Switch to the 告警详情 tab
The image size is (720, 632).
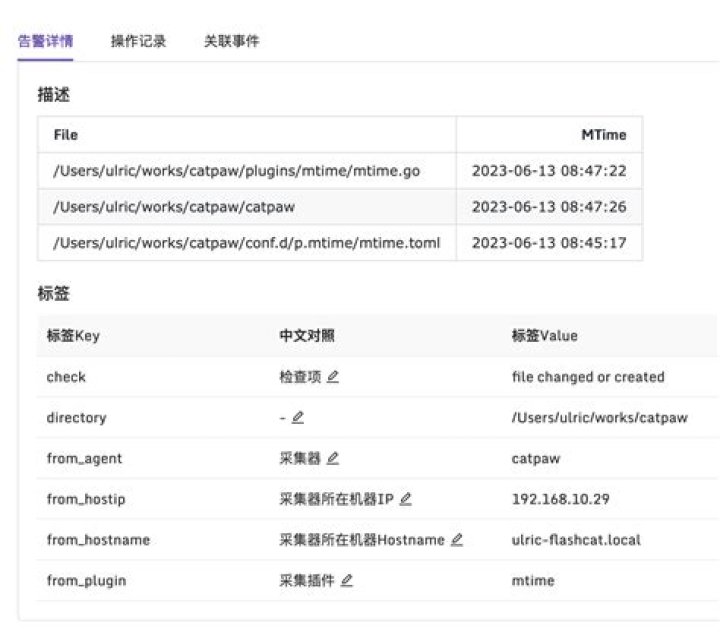[45, 41]
